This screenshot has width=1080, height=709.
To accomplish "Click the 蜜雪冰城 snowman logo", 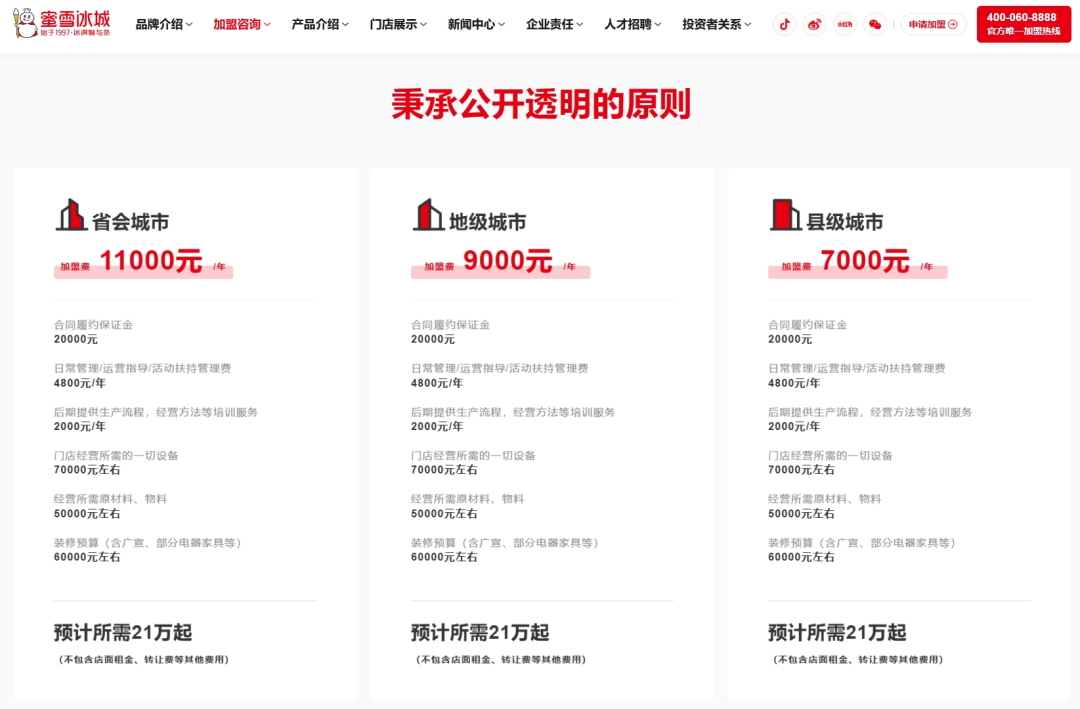I will point(61,23).
